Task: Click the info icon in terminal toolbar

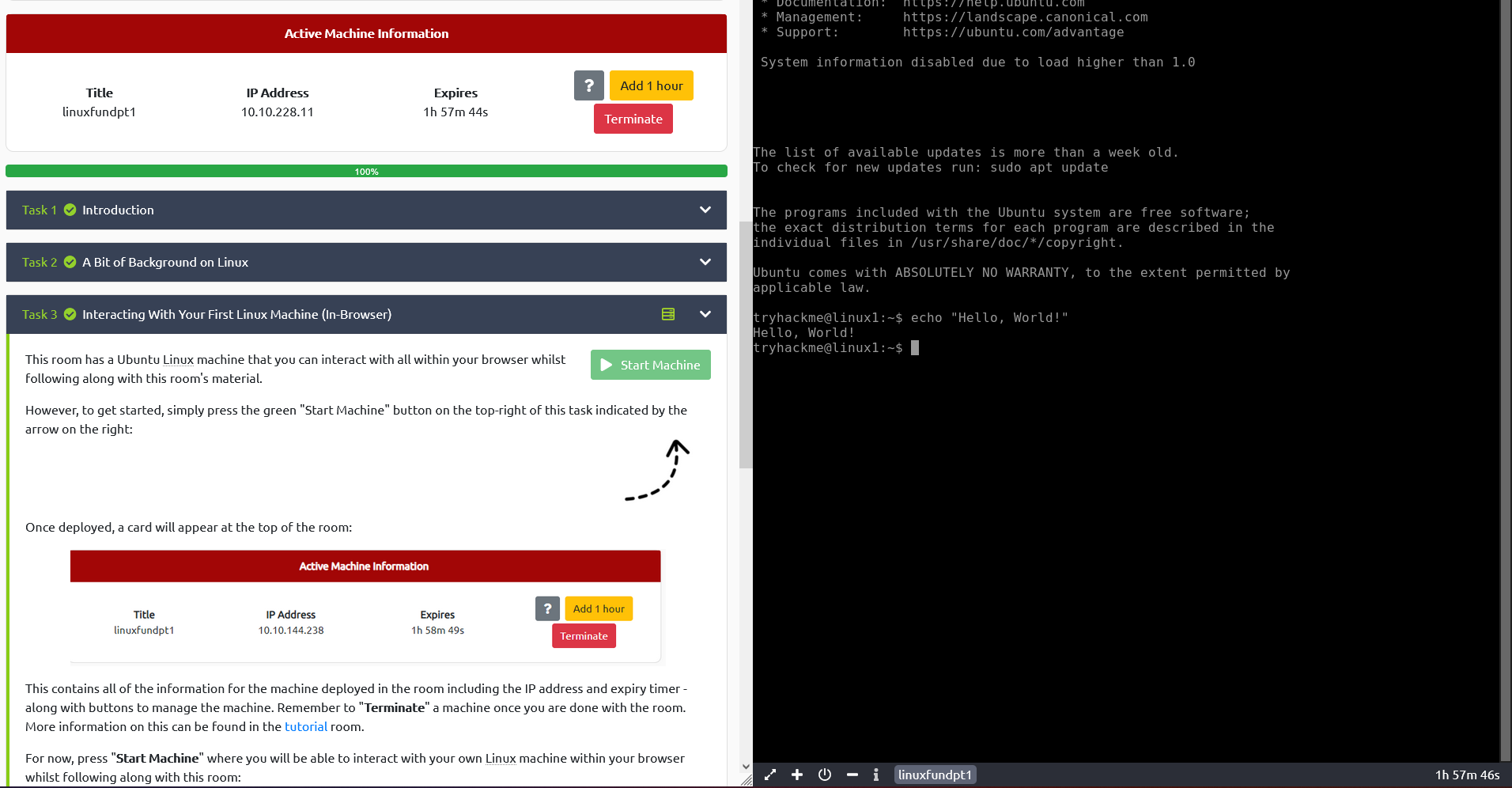Action: (875, 775)
